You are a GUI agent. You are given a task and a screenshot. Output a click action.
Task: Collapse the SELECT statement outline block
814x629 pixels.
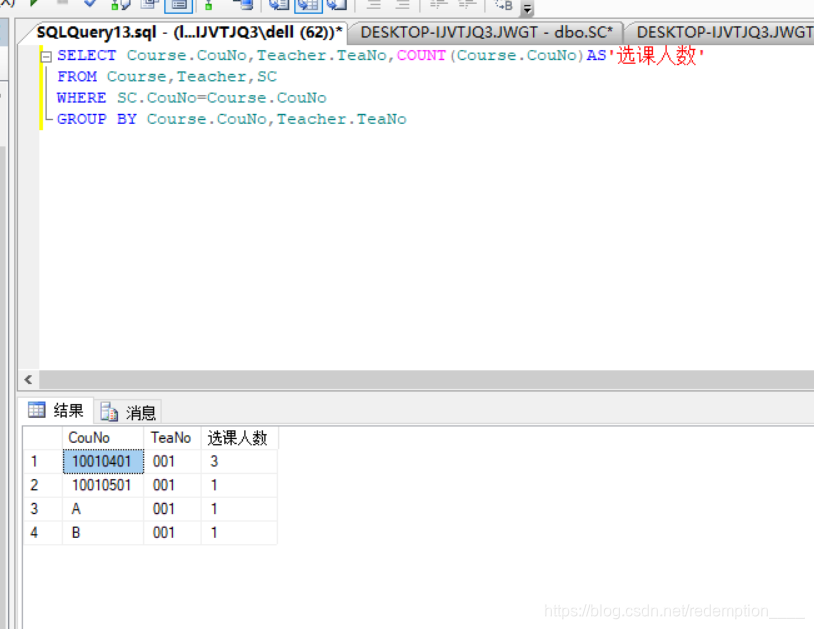tap(46, 56)
